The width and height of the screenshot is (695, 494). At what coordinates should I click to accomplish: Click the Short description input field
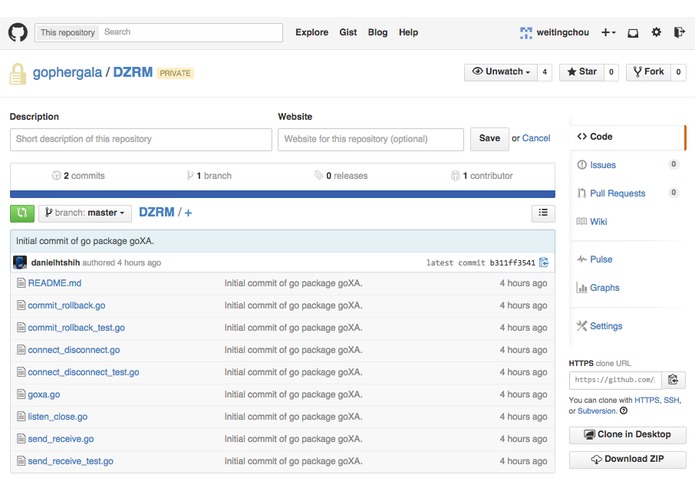point(141,139)
